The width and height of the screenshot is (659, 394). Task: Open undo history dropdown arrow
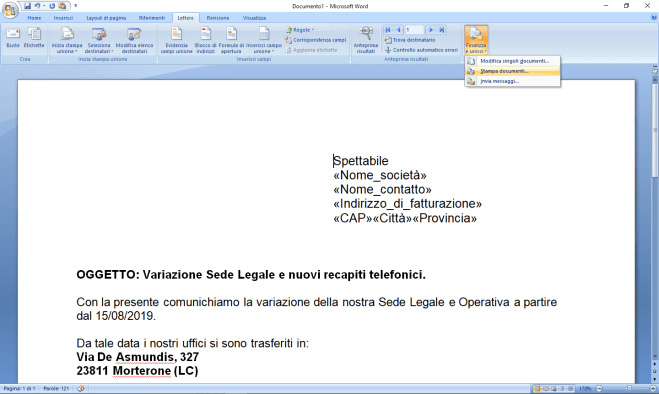[44, 6]
